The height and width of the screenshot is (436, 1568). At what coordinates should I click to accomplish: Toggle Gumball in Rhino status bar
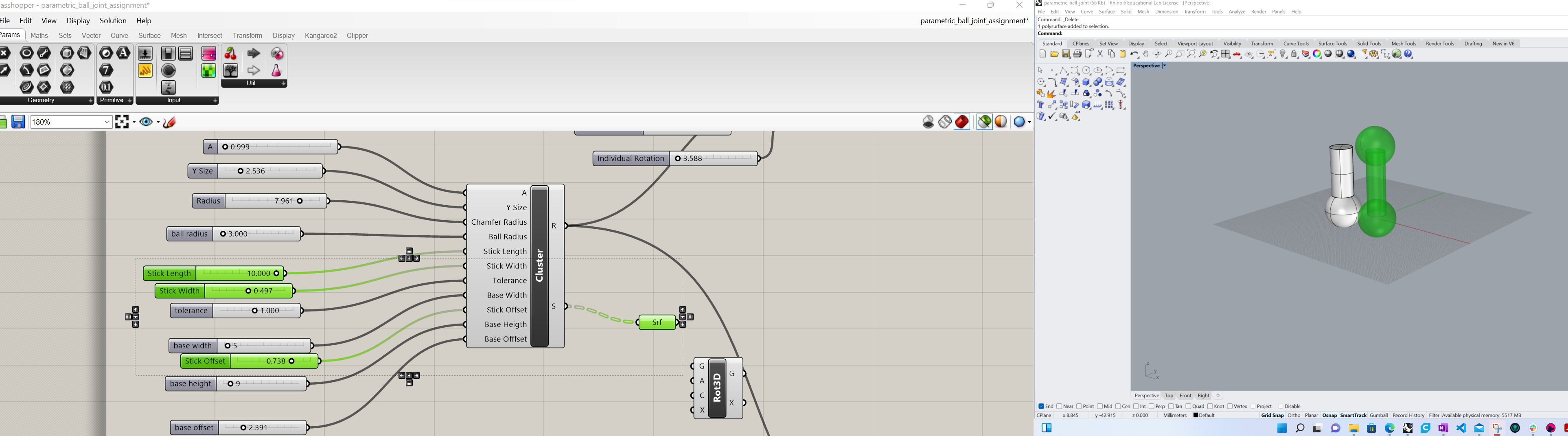coord(1378,415)
